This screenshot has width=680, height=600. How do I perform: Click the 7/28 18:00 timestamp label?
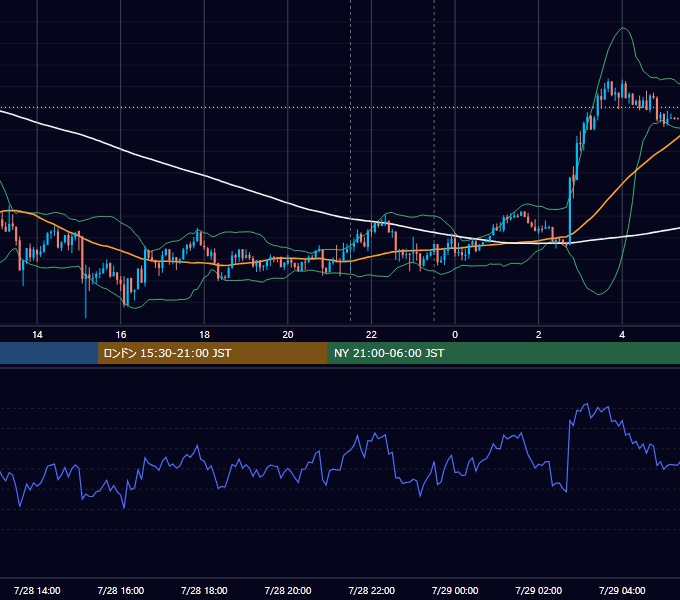204,590
